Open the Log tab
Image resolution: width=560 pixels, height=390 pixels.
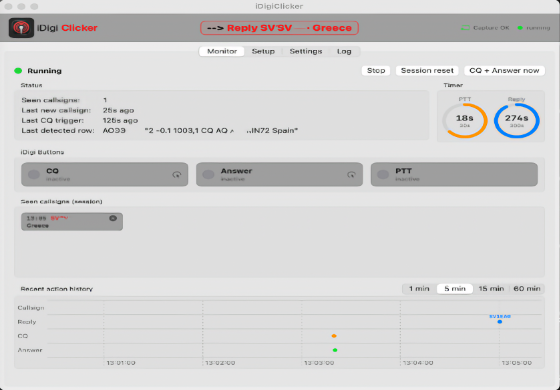tap(344, 51)
